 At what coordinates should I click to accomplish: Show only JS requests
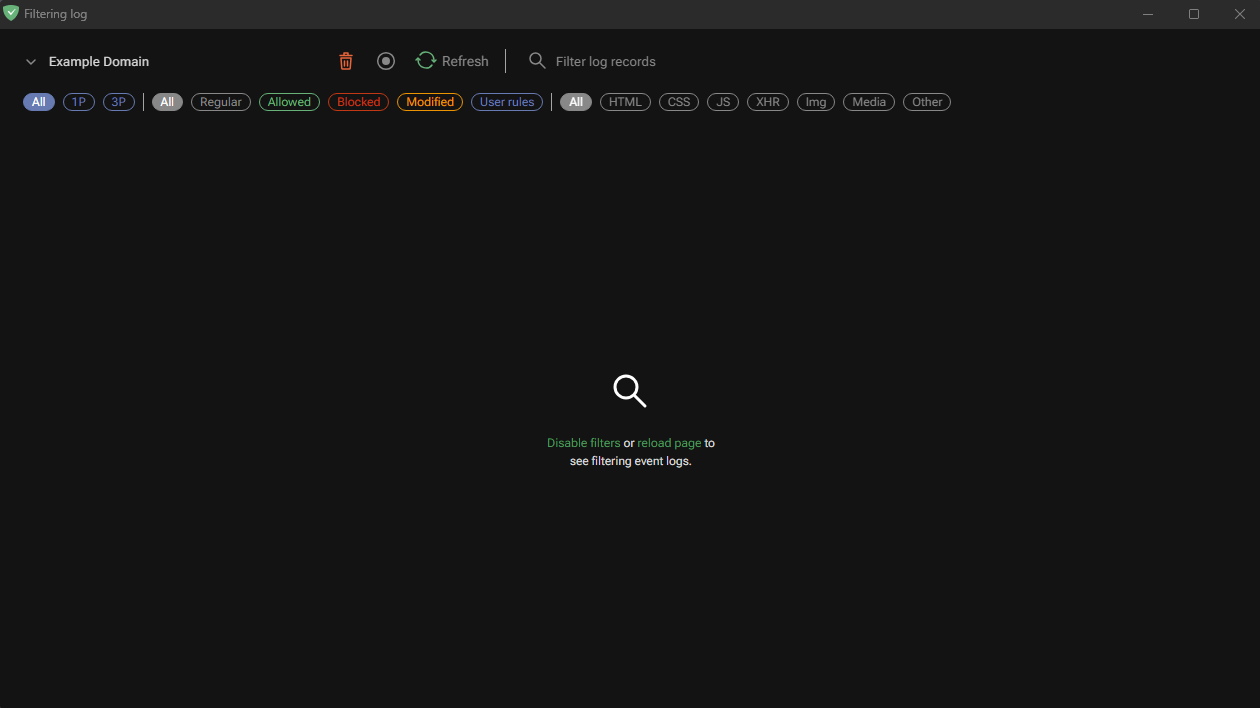click(722, 101)
